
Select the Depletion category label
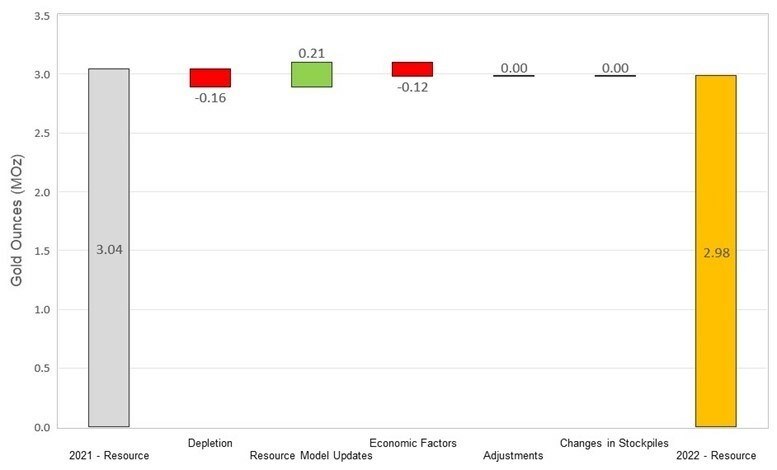coord(210,442)
